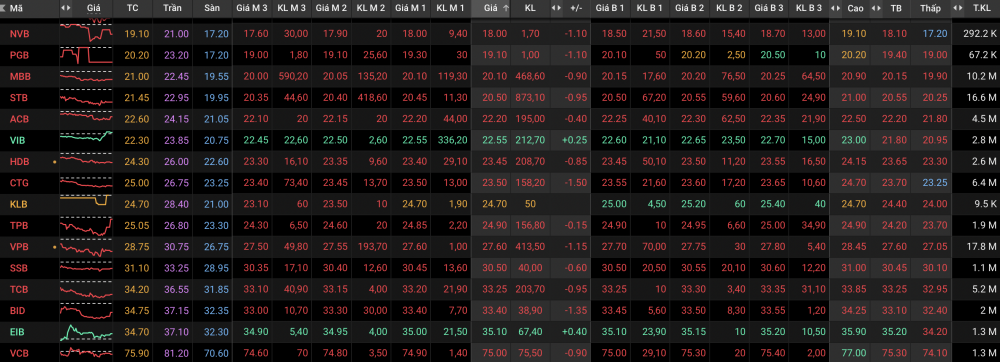Select the TCB ticker row

tap(500, 289)
